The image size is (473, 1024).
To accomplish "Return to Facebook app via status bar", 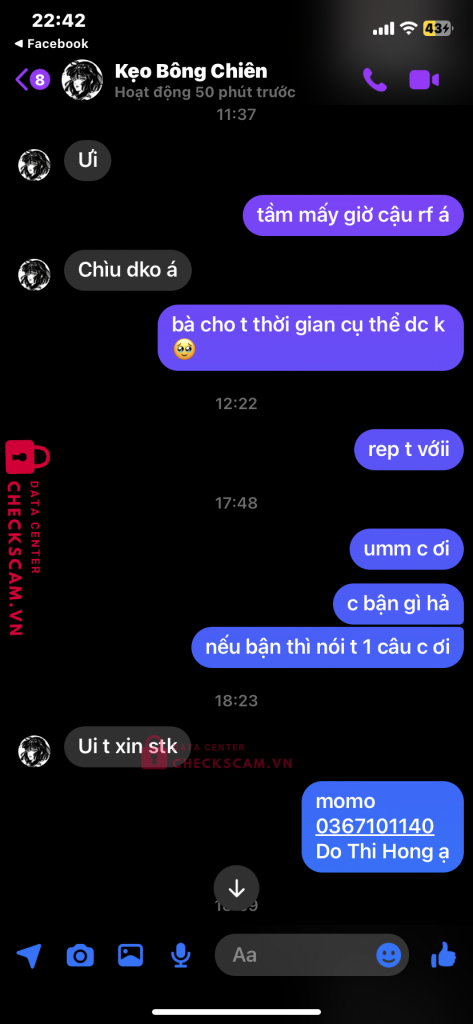I will point(51,44).
